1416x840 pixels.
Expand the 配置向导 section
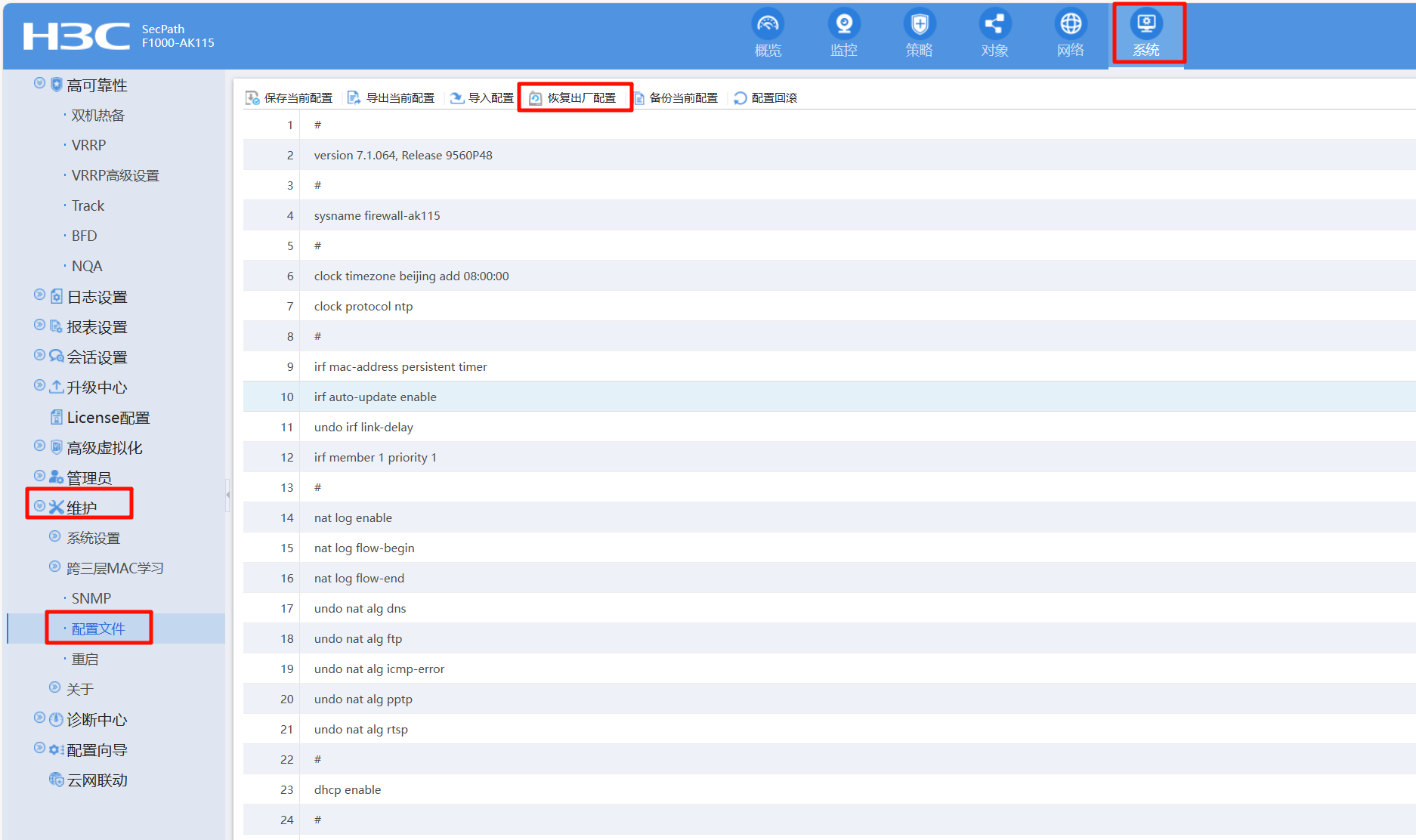coord(39,748)
